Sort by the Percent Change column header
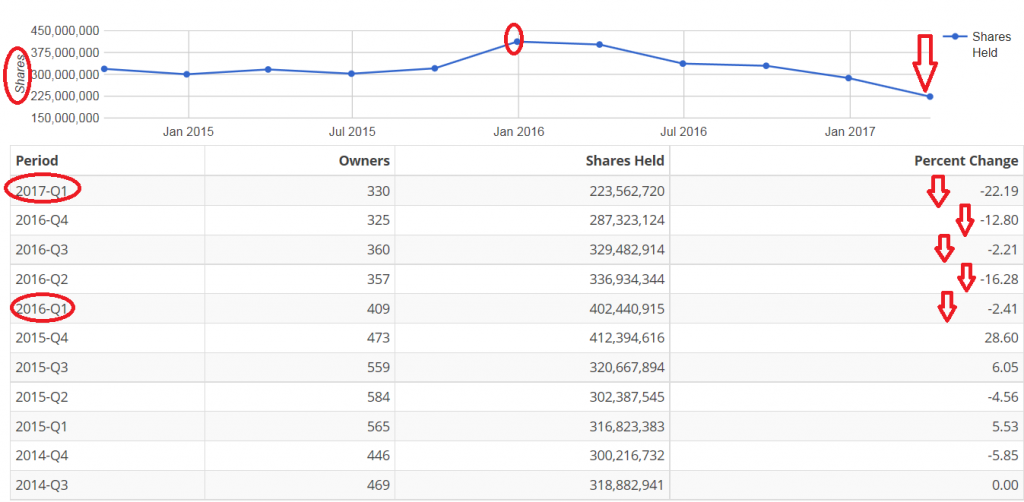 (x=966, y=161)
